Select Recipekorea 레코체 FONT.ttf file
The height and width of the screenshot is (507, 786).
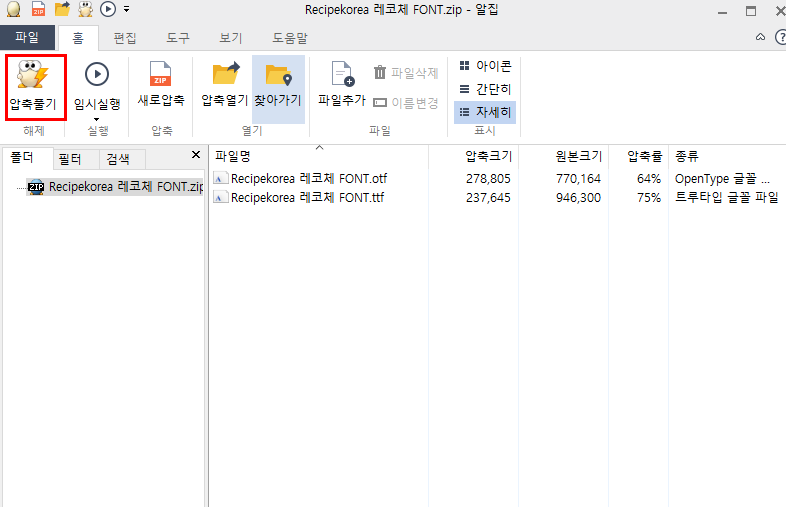click(307, 198)
